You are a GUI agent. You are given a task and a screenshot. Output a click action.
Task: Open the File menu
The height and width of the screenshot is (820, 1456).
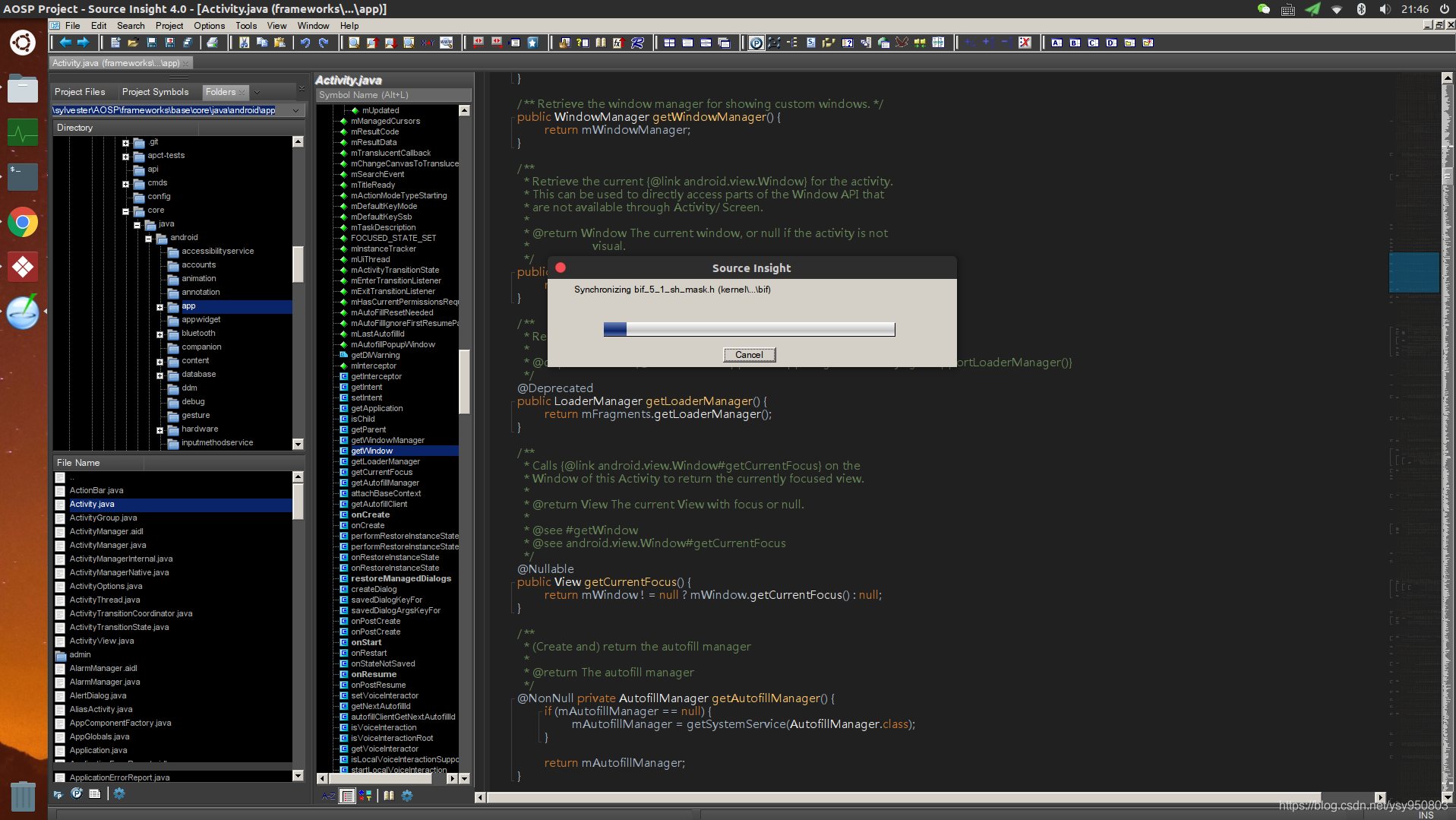click(x=72, y=25)
